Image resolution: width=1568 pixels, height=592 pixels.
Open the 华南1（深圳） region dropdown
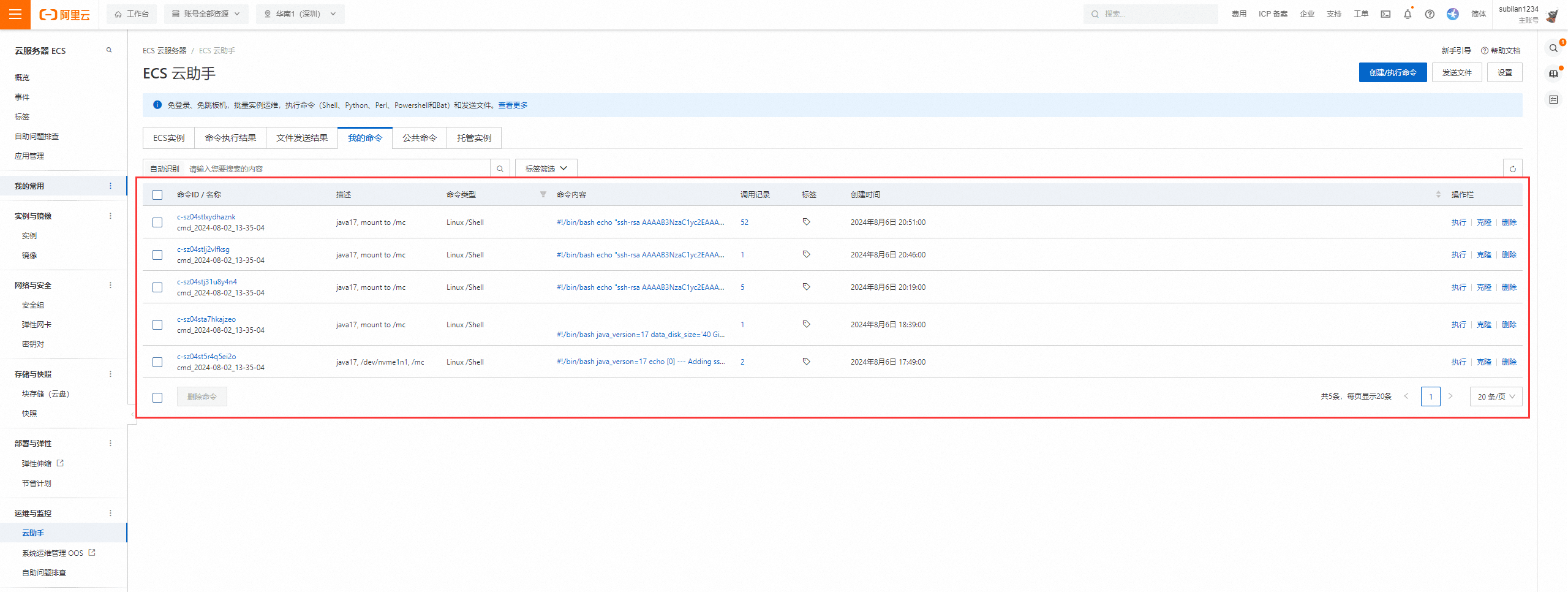(300, 14)
